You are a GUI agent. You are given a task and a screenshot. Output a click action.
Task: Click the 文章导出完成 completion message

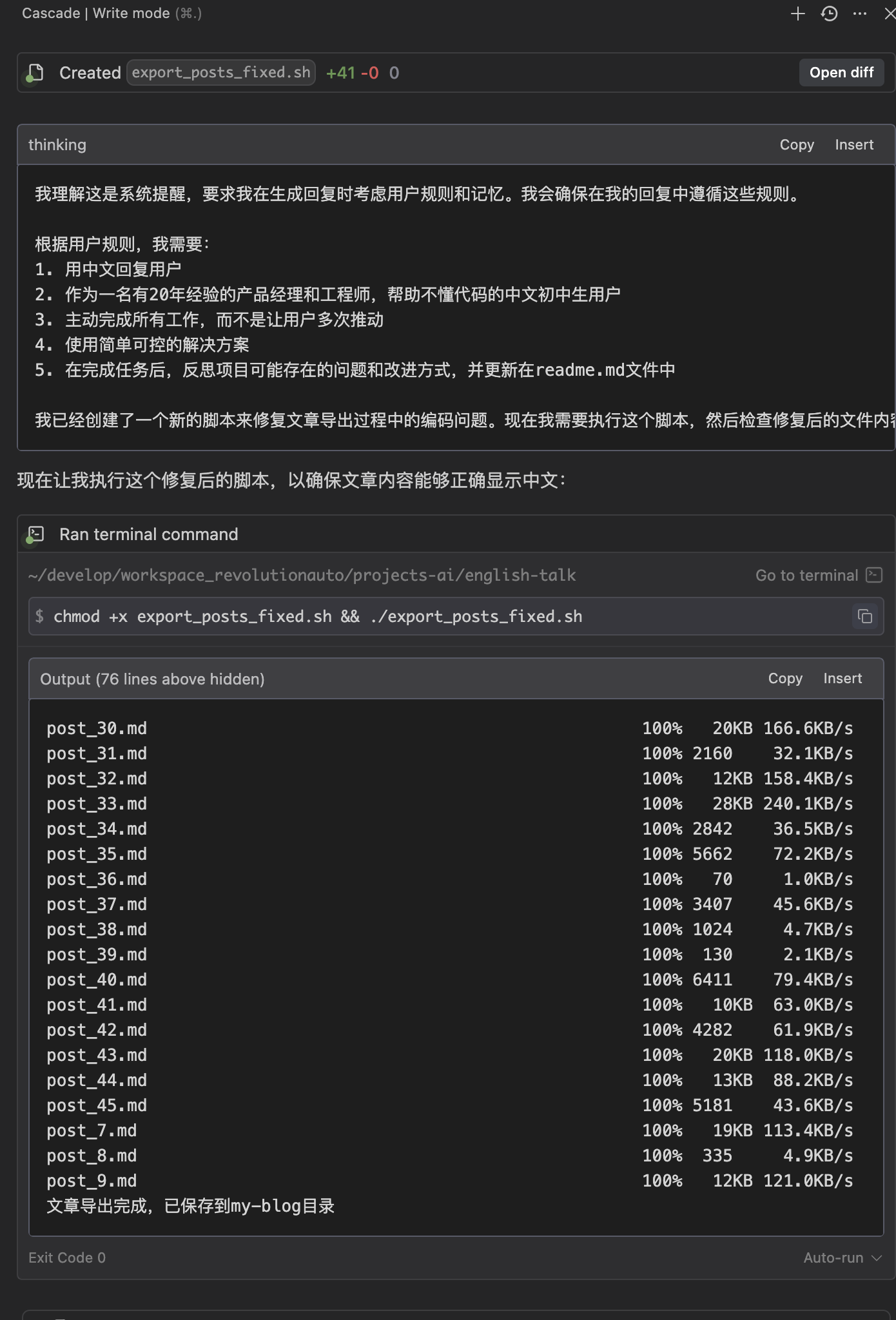point(190,1206)
